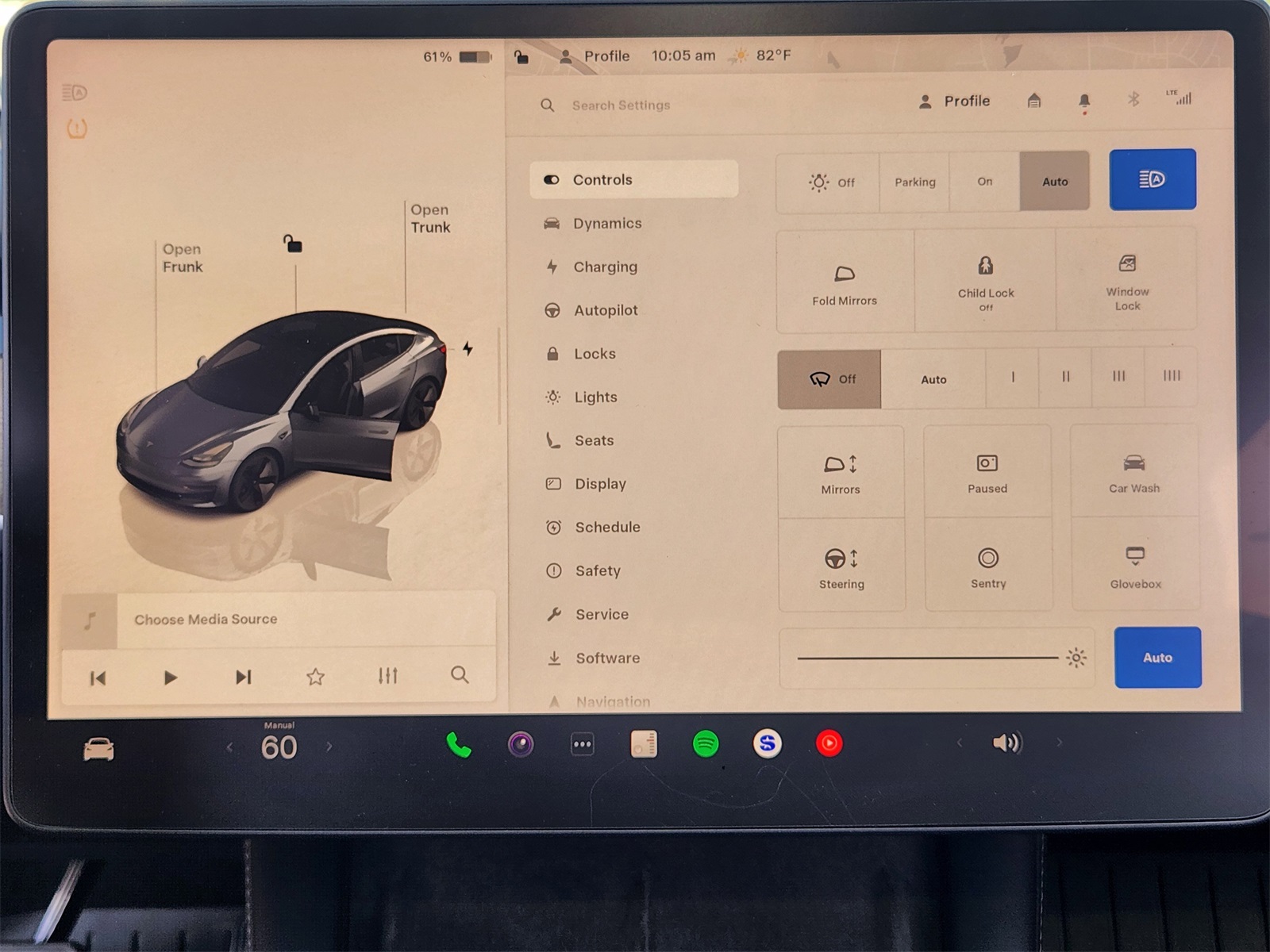The width and height of the screenshot is (1270, 952).
Task: Skip to previous track
Action: click(x=98, y=678)
